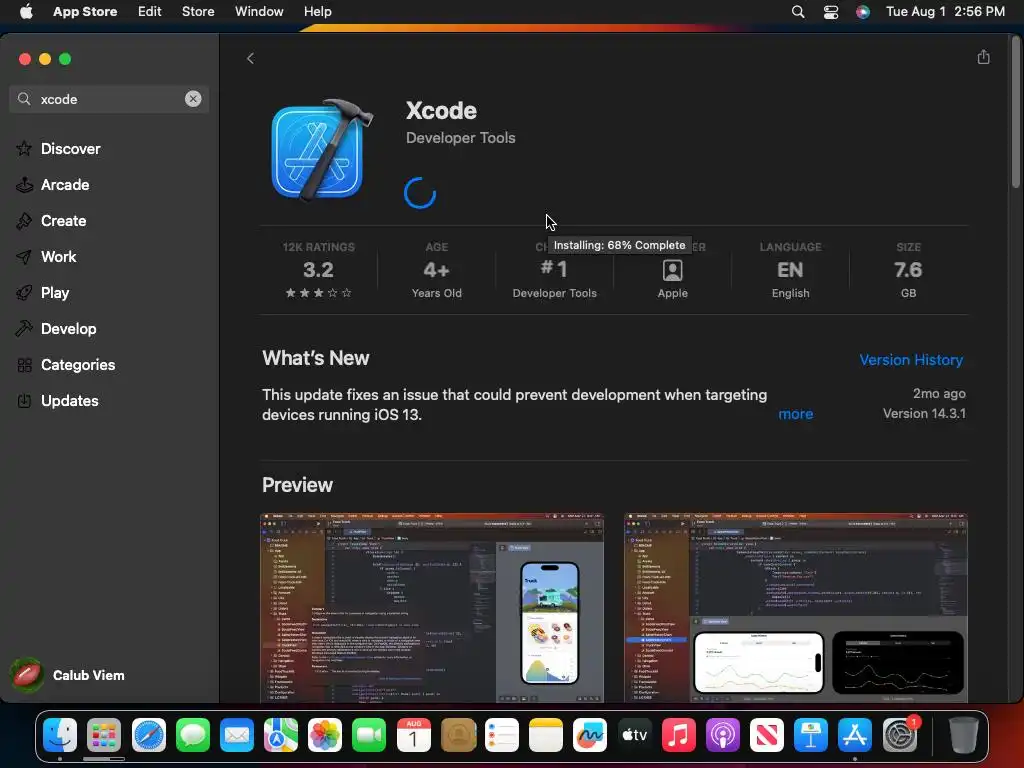The image size is (1024, 768).
Task: Open Finder from the Dock
Action: point(60,735)
